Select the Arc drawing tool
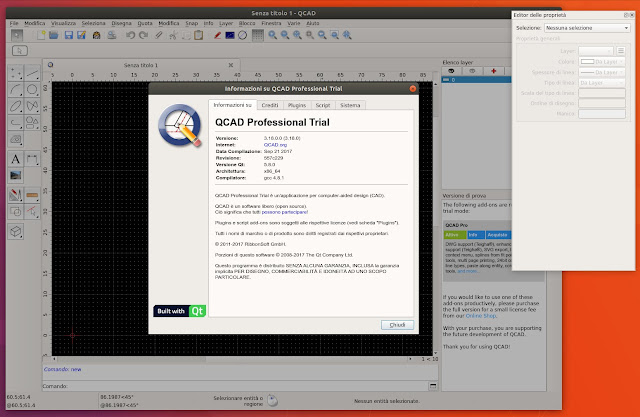 point(16,90)
